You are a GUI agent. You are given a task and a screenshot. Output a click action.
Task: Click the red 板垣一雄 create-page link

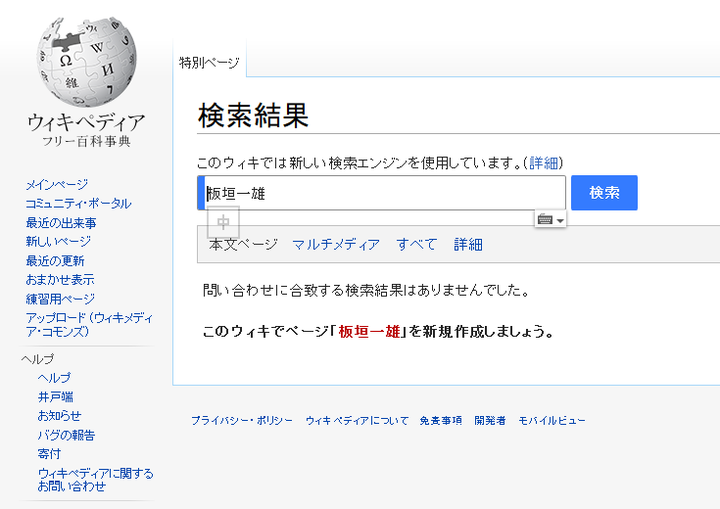click(370, 331)
